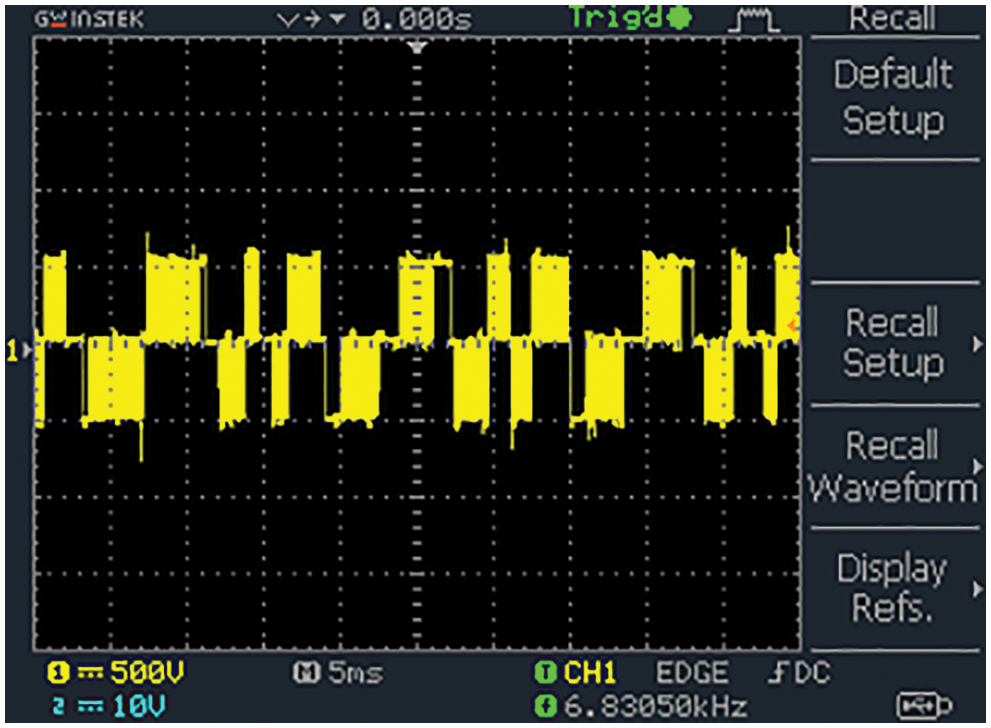Select the Recall menu title
This screenshot has height=728, width=991.
(892, 17)
